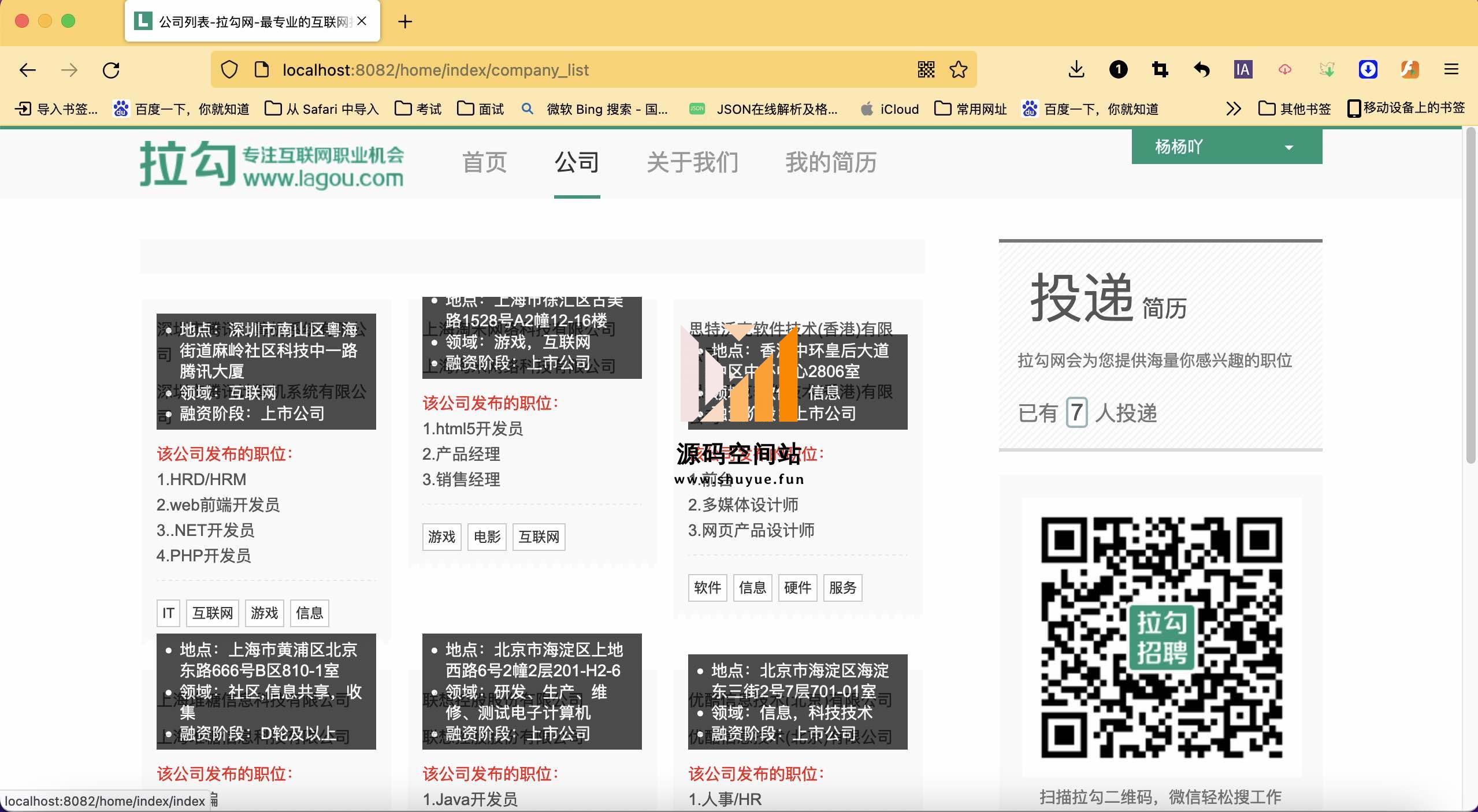The image size is (1478, 812).
Task: Open the 常用网址 bookmark folder
Action: tap(970, 109)
